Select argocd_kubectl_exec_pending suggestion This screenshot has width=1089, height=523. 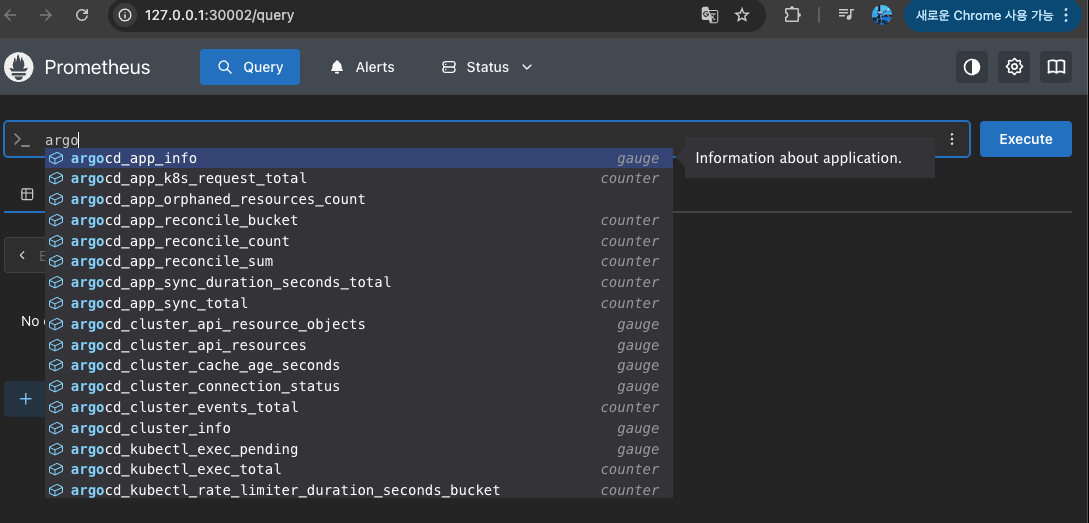[x=359, y=449]
